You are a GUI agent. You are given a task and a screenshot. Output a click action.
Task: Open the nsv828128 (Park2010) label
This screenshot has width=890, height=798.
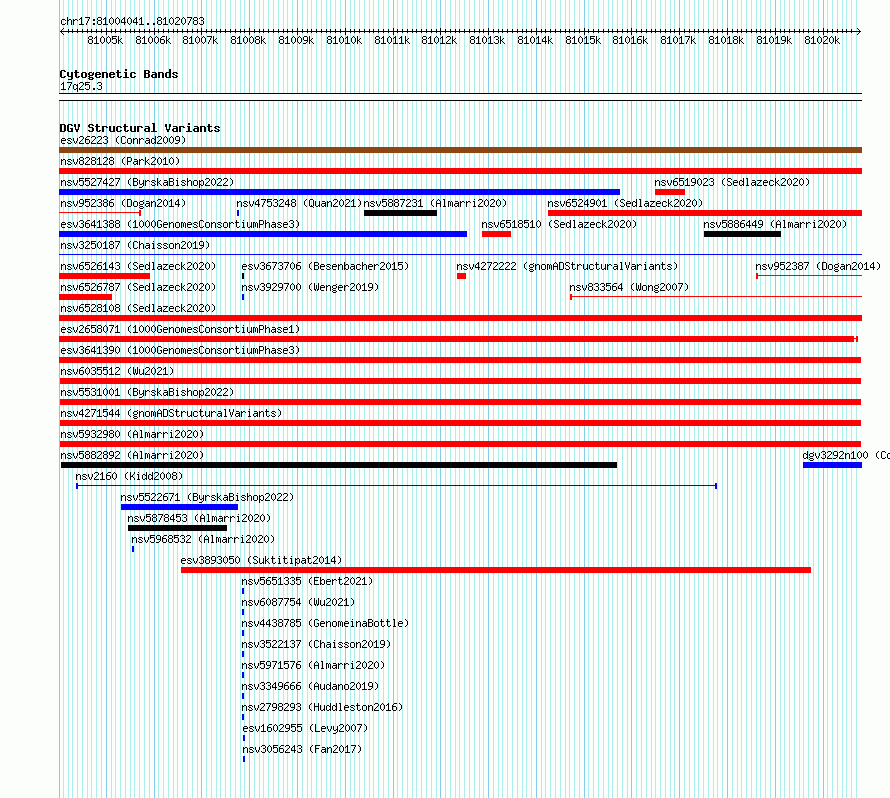coord(120,161)
